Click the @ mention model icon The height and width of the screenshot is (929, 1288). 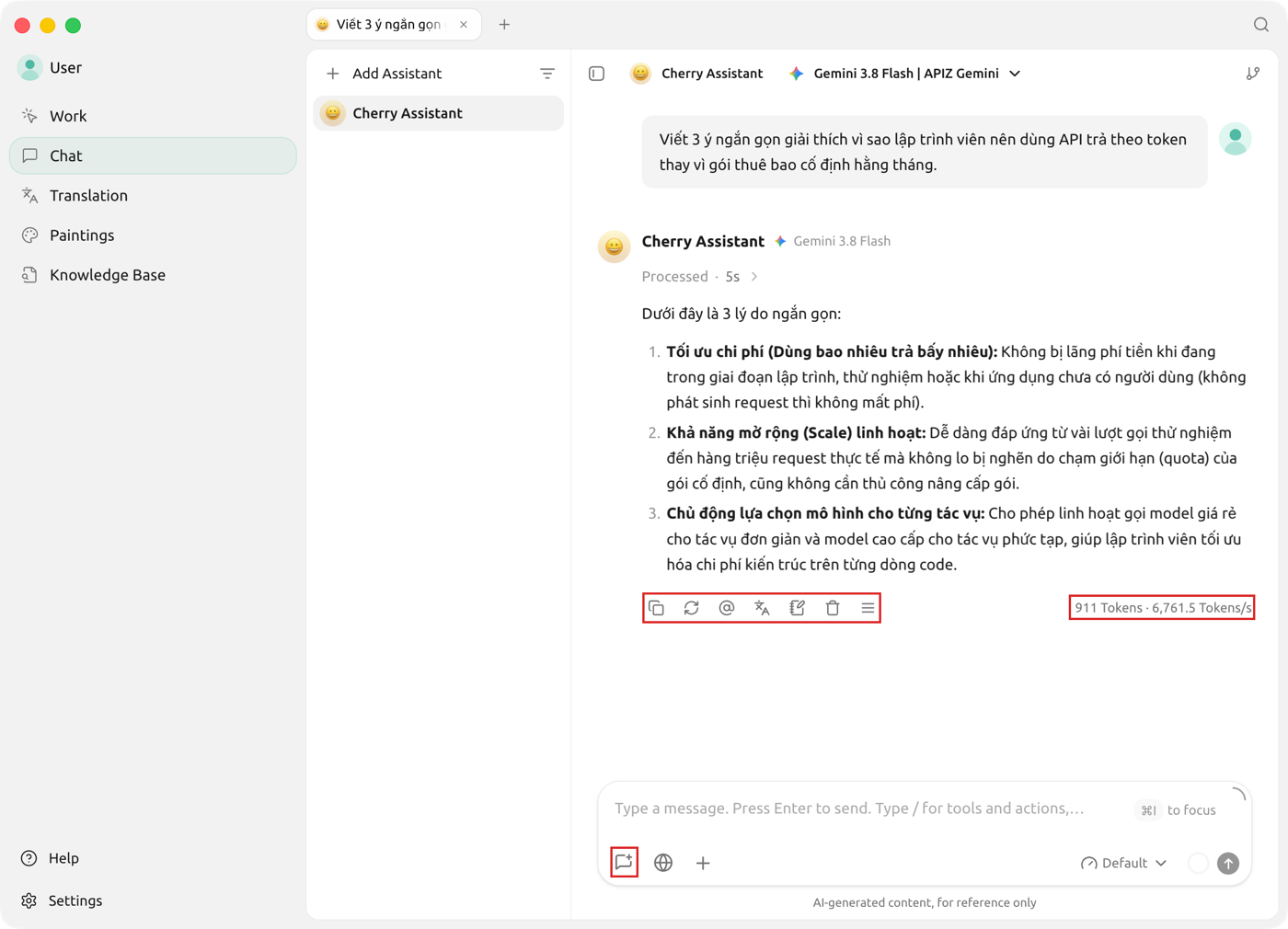pos(727,608)
